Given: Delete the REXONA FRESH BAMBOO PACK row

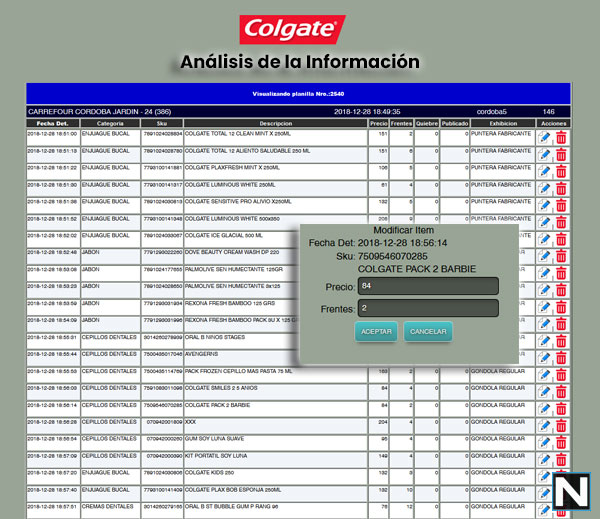Looking at the screenshot, I should click(x=561, y=324).
